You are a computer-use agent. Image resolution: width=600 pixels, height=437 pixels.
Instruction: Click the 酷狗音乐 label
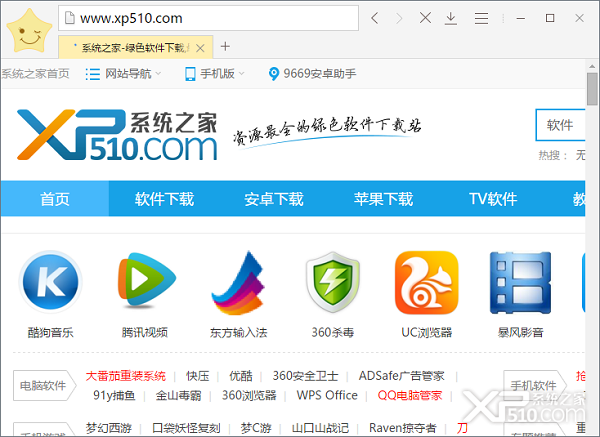(x=51, y=332)
